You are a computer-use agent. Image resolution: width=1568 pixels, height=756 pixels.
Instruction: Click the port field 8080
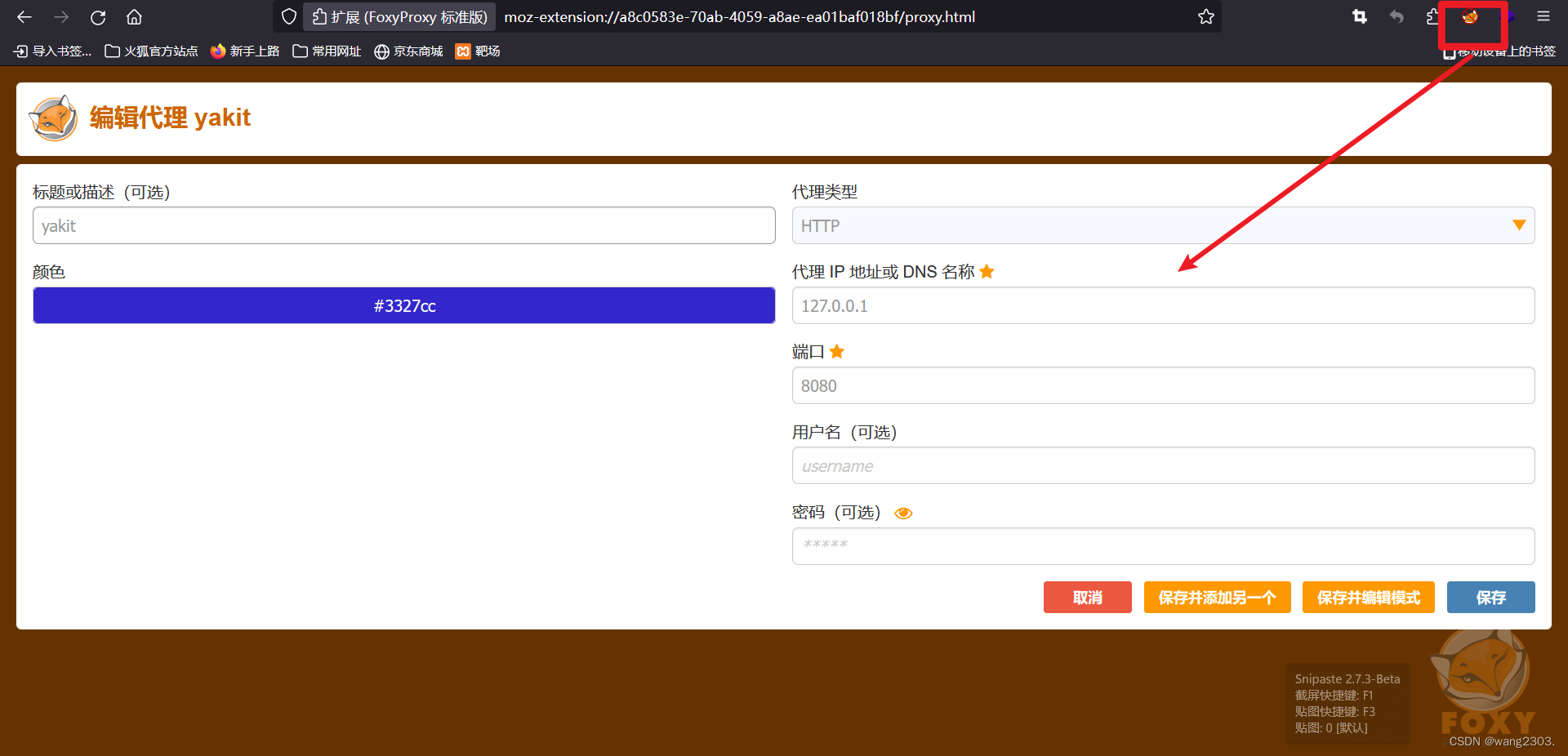(x=1164, y=385)
